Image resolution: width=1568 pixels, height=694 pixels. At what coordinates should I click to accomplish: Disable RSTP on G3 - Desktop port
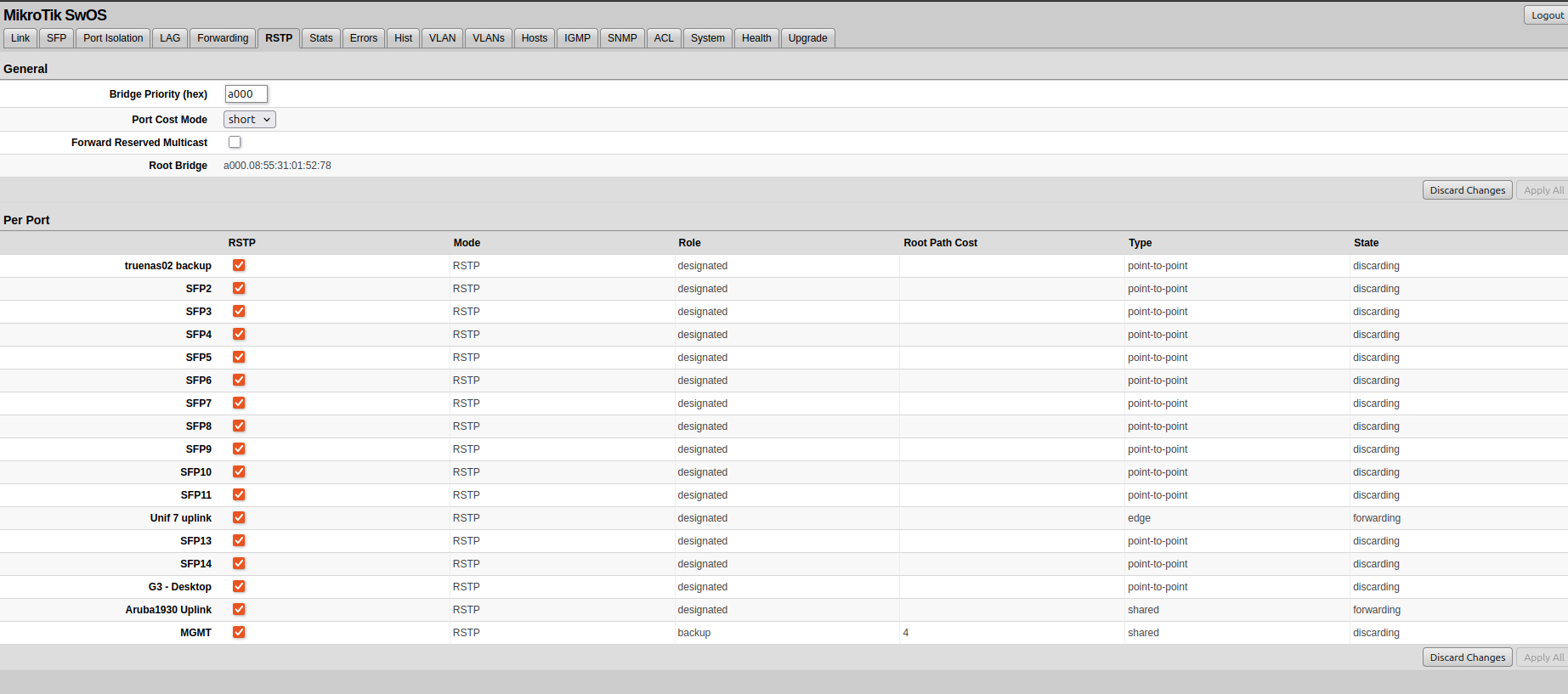pos(239,586)
